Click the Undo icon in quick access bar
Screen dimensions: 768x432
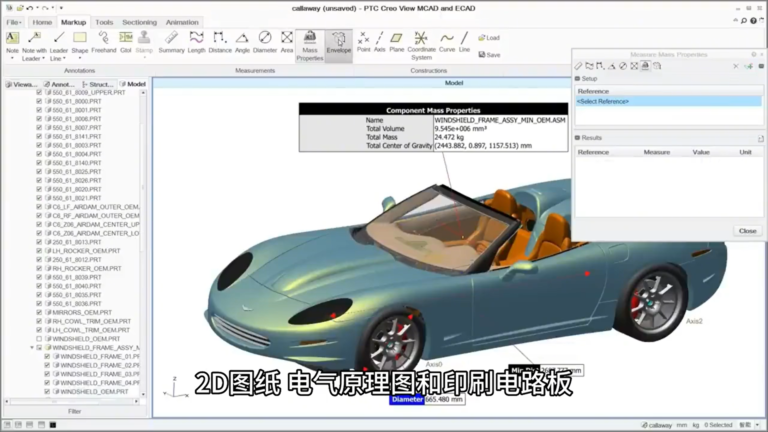coord(30,8)
